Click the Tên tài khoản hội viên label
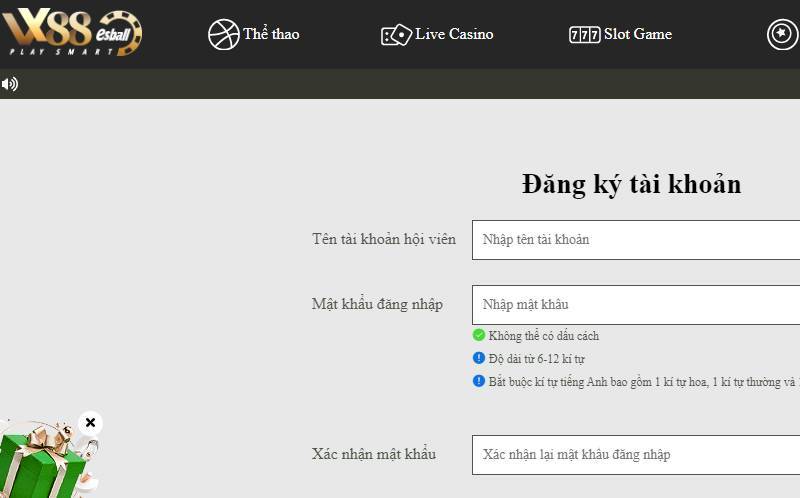Screen dimensions: 800x498 [383, 239]
